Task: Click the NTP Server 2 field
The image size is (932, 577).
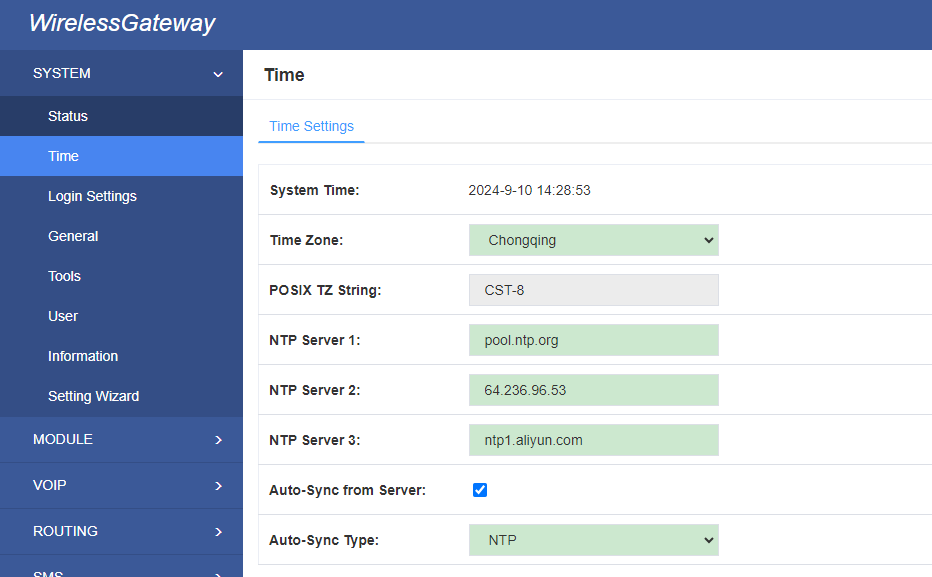Action: [x=594, y=390]
